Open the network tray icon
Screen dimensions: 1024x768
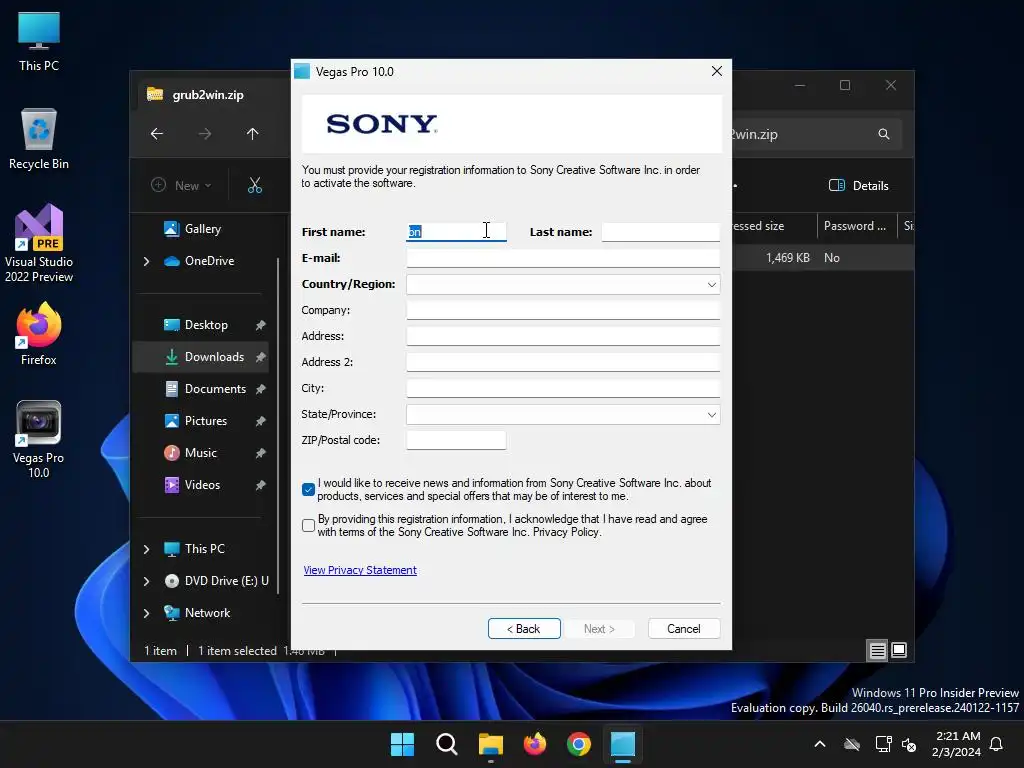(x=883, y=744)
